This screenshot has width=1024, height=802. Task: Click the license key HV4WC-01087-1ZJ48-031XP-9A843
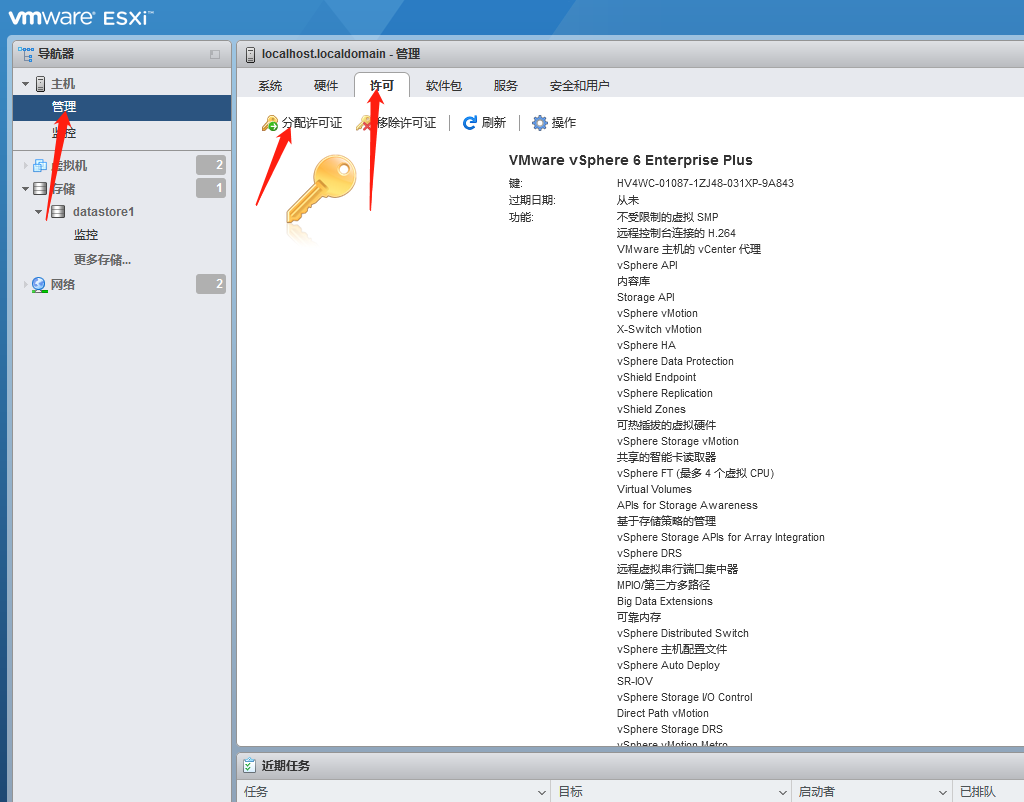705,184
